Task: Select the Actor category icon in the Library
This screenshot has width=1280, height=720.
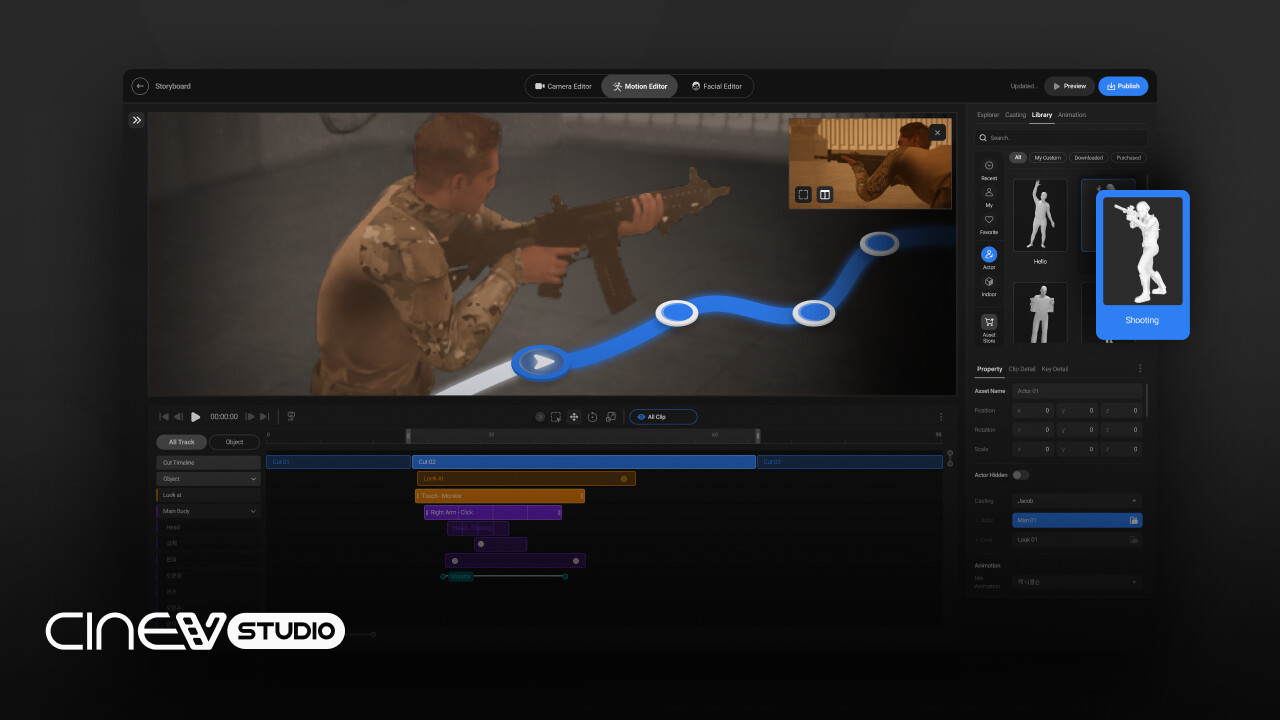Action: (x=988, y=254)
